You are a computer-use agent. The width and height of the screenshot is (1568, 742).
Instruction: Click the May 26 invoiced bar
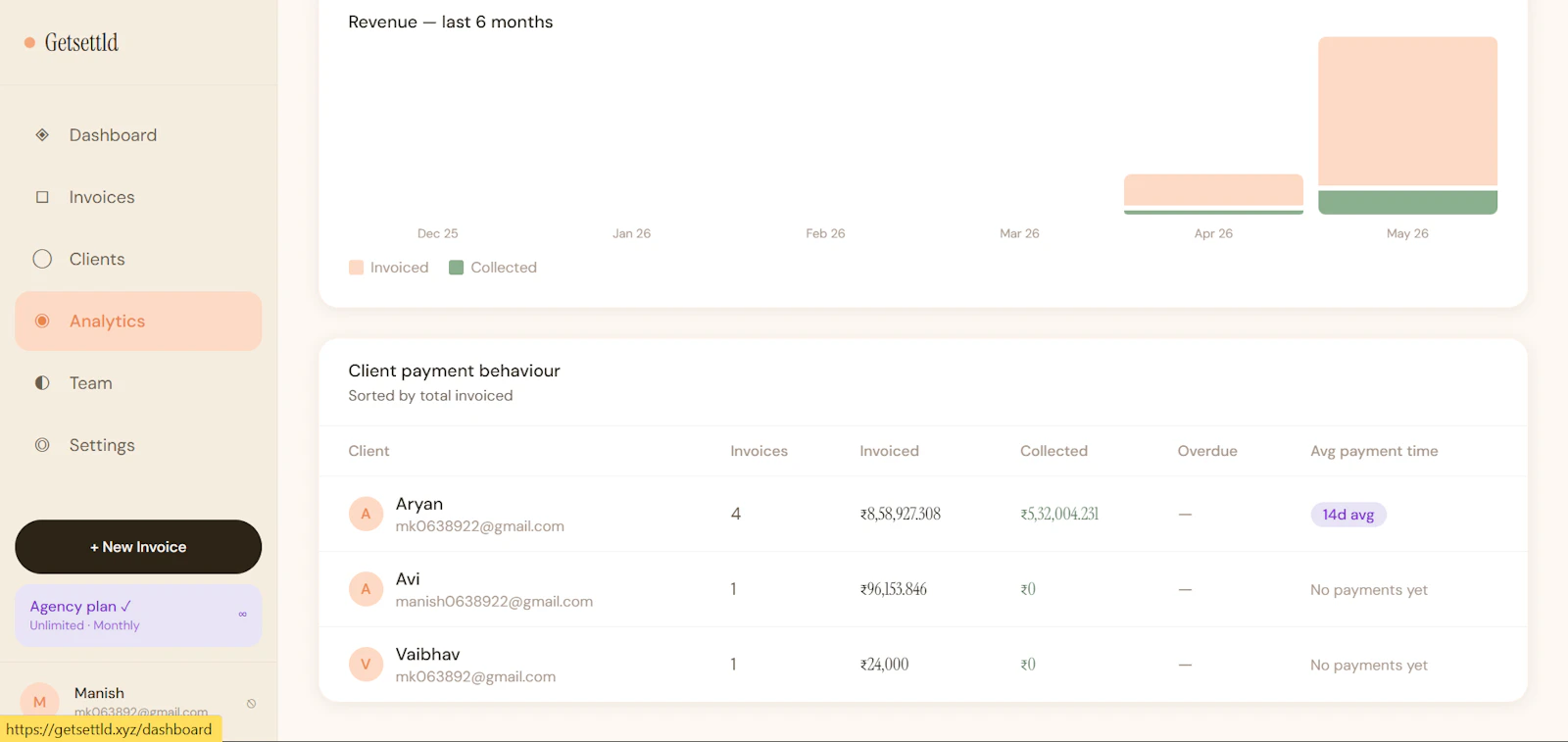click(x=1407, y=111)
